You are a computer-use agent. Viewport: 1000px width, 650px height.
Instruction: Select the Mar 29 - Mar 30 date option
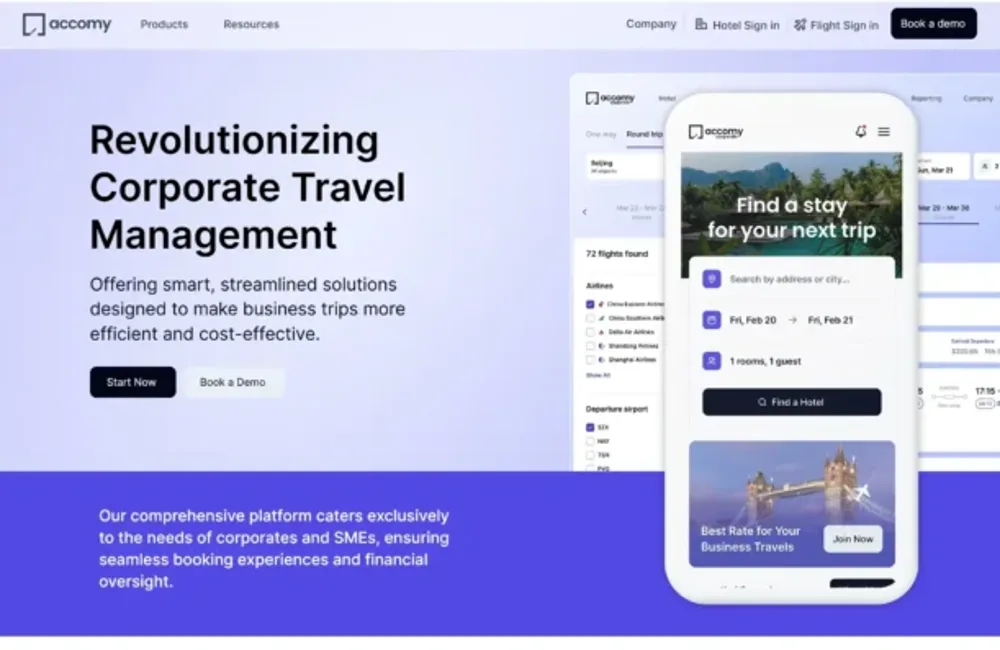944,208
